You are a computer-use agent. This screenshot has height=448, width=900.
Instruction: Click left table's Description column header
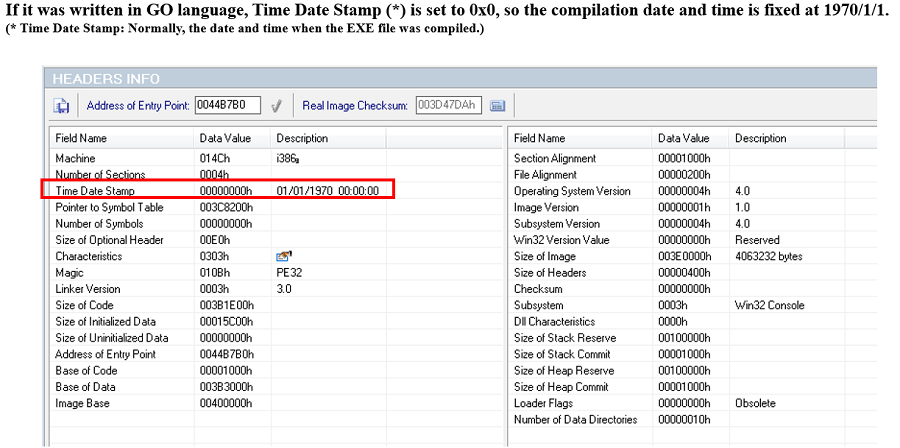point(301,138)
